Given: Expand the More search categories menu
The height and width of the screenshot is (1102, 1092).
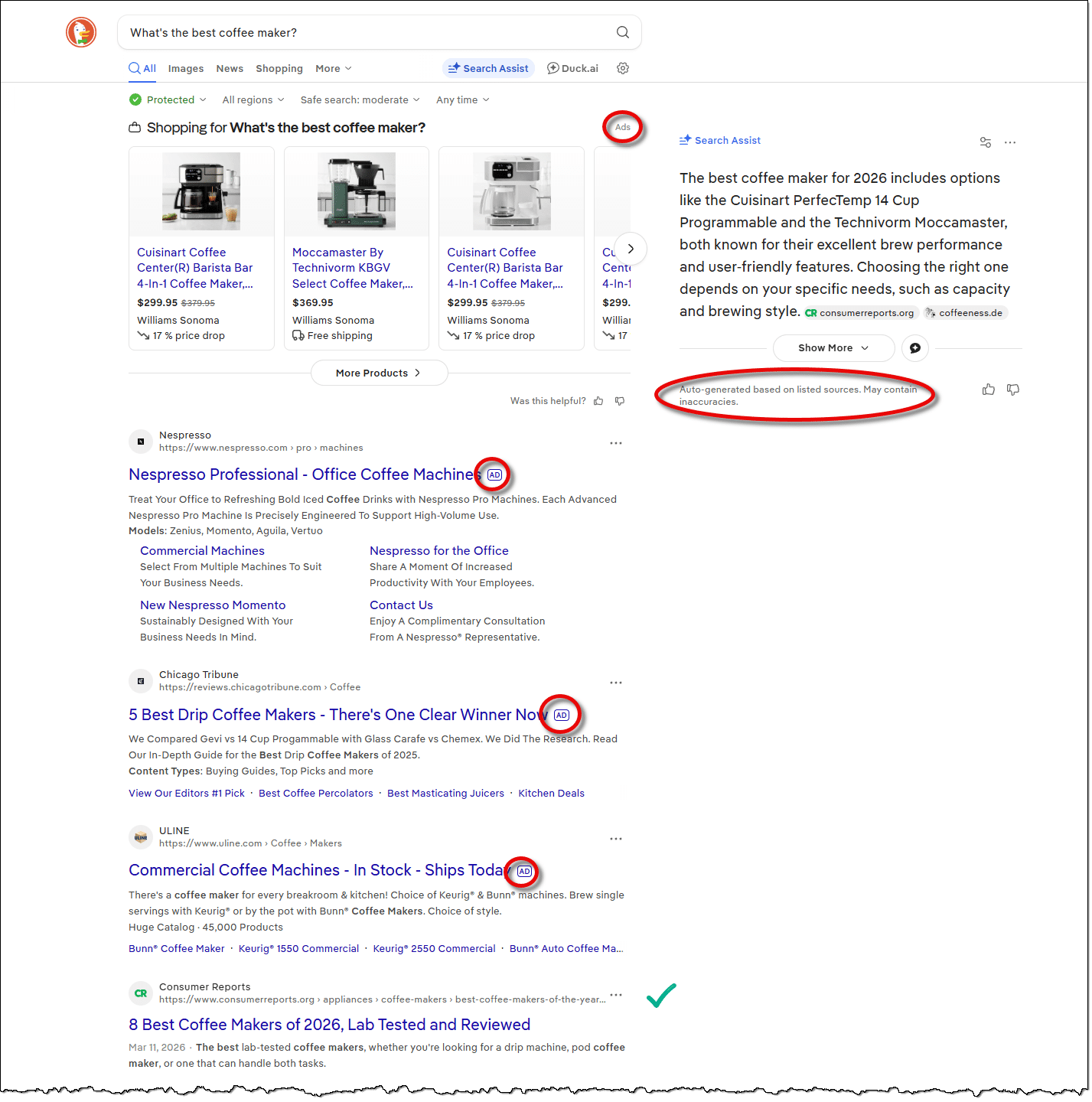Looking at the screenshot, I should pyautogui.click(x=334, y=68).
